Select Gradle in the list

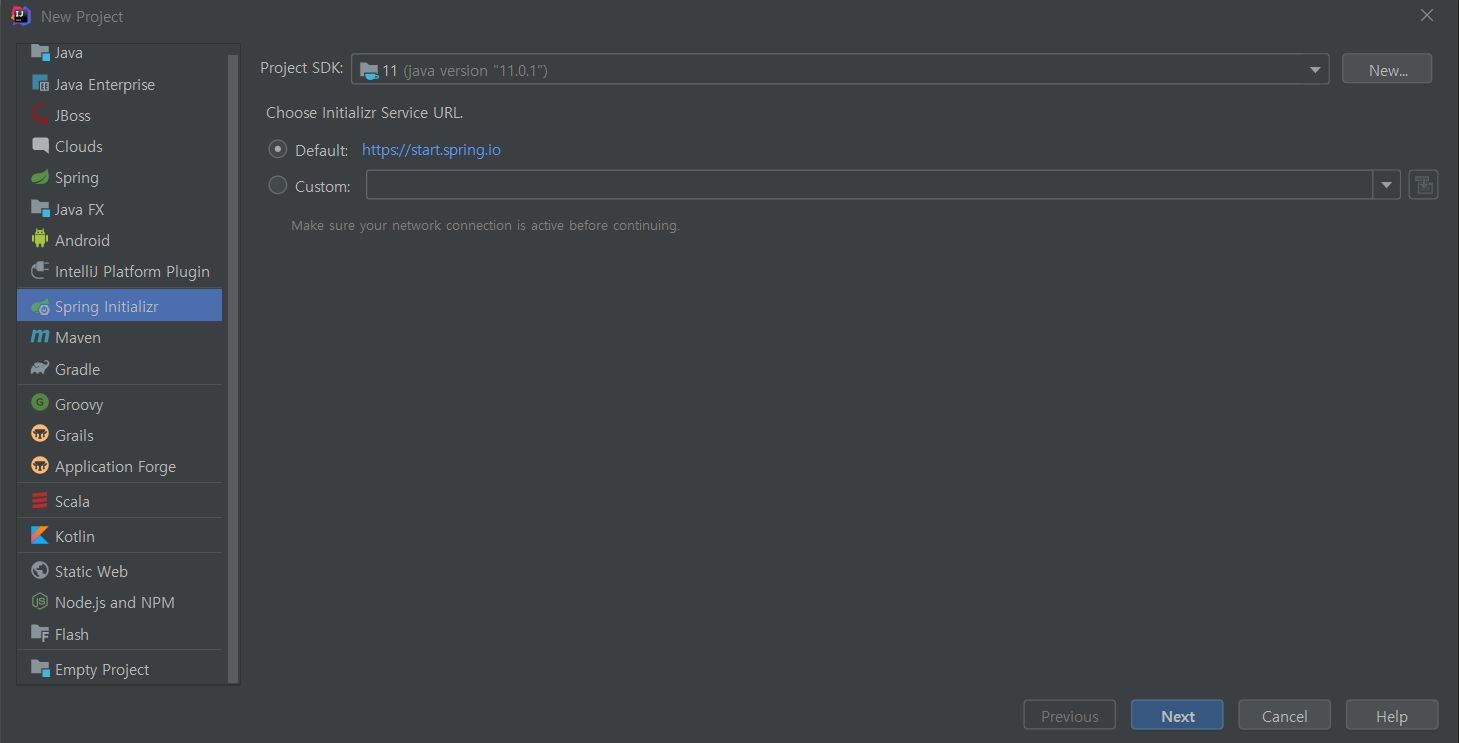tap(77, 369)
